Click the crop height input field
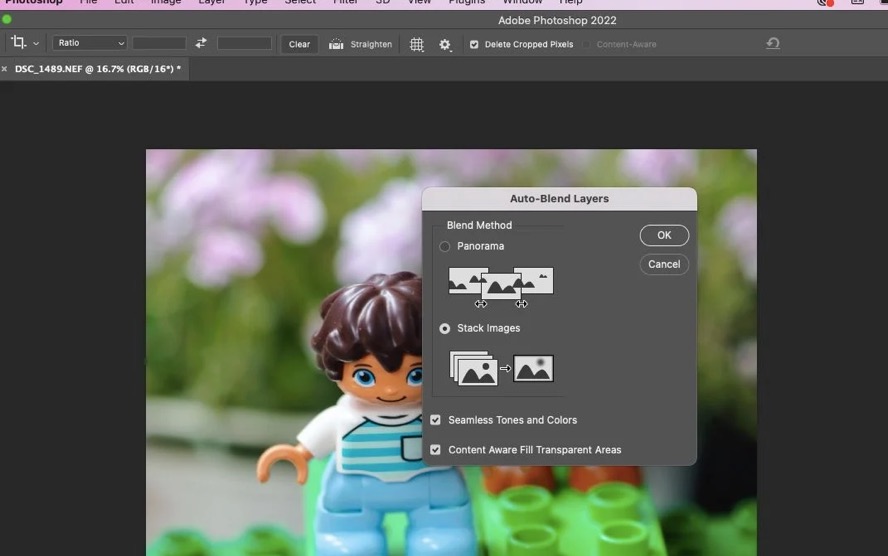This screenshot has width=888, height=556. pos(245,43)
